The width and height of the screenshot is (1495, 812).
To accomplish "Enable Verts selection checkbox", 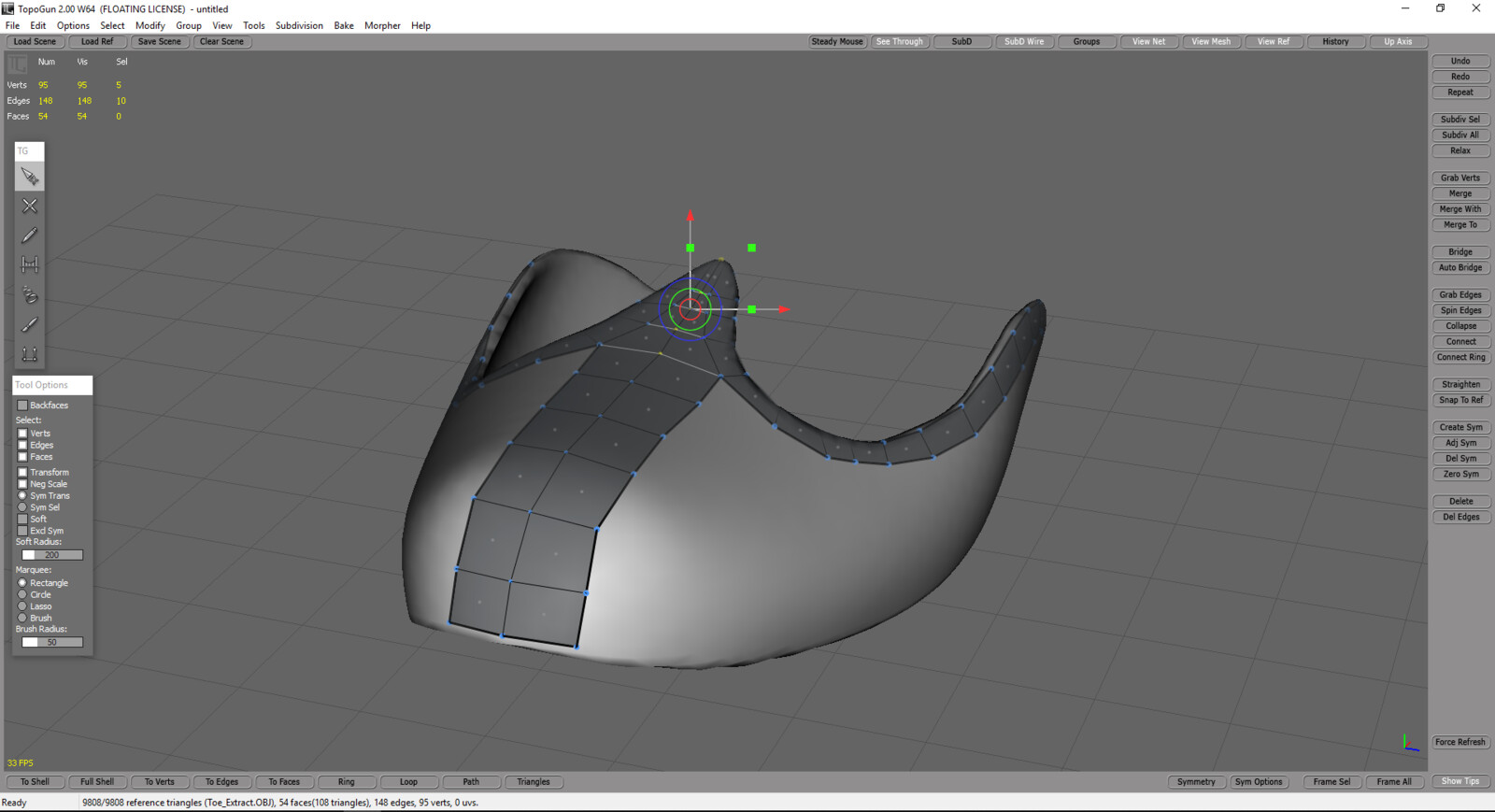I will (x=22, y=434).
